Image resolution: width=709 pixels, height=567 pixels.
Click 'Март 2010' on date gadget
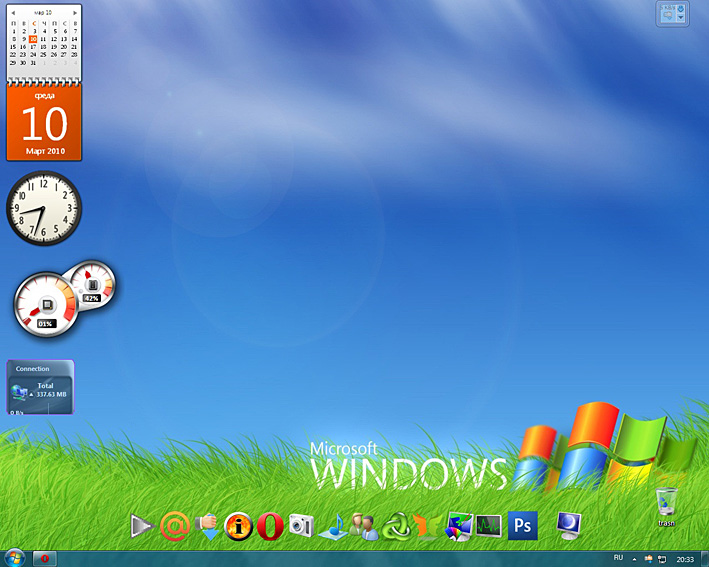pos(45,151)
